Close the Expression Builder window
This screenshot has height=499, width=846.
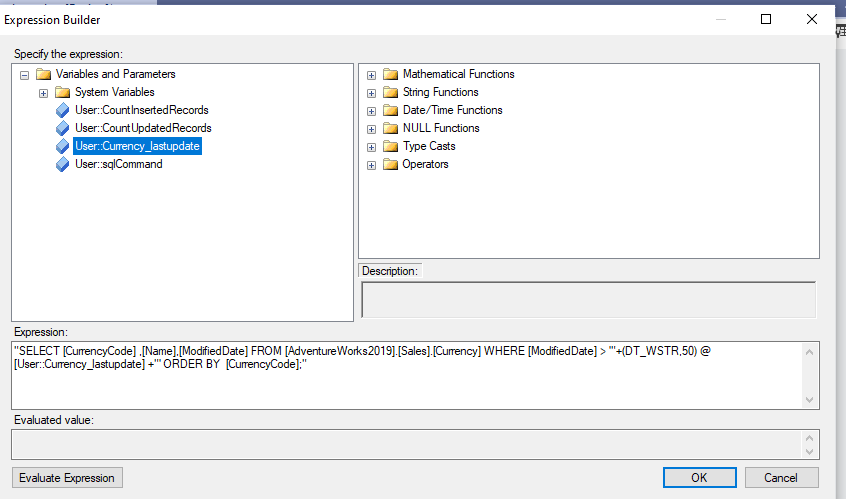811,19
